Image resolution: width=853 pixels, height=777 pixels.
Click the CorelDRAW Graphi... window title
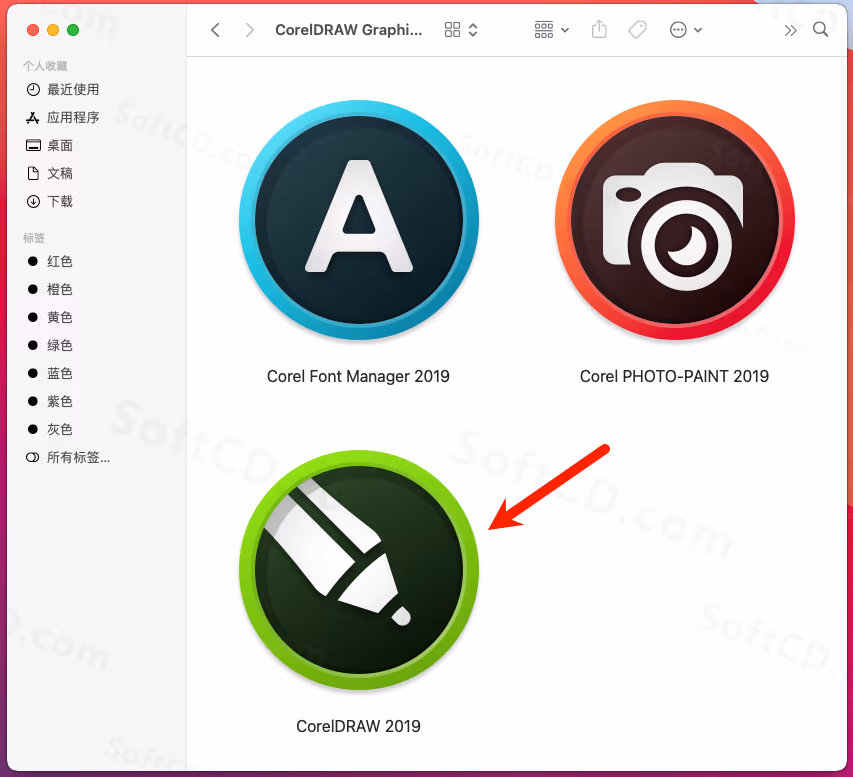[349, 30]
